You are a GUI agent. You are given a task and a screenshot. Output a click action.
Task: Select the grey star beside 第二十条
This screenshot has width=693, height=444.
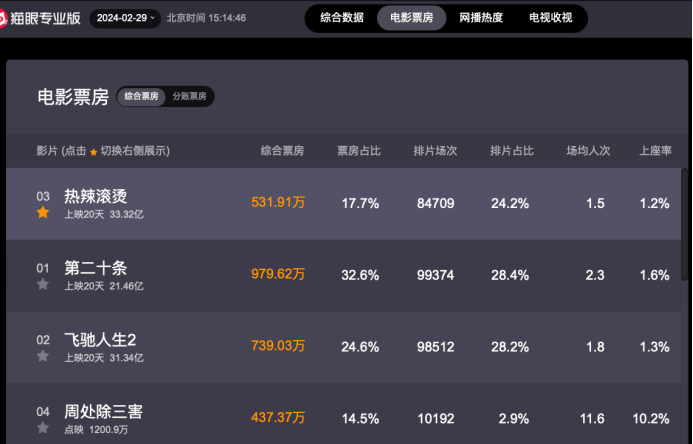click(43, 284)
